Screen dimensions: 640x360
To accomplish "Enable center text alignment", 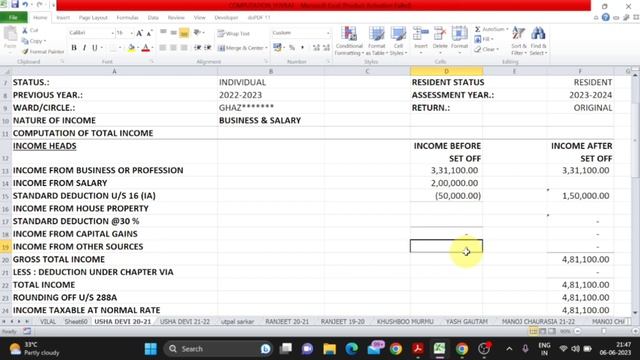I will 173,48.
